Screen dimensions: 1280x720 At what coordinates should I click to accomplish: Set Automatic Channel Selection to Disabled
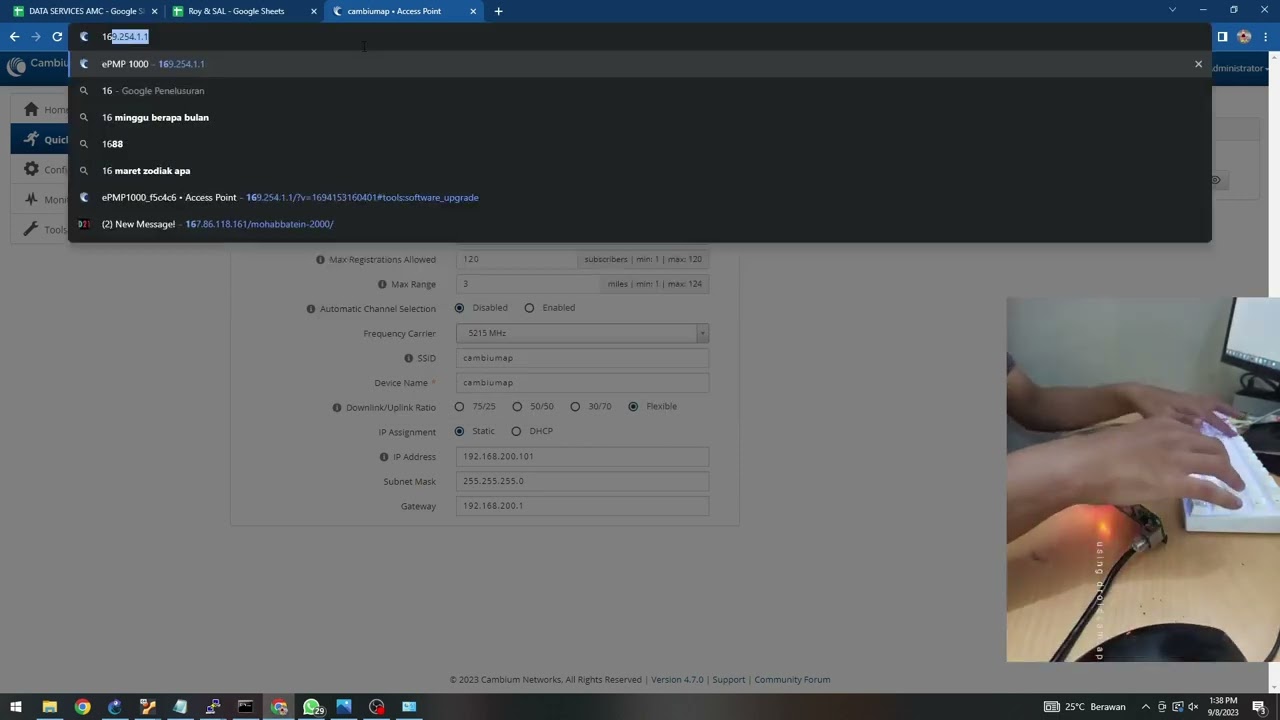tap(459, 308)
